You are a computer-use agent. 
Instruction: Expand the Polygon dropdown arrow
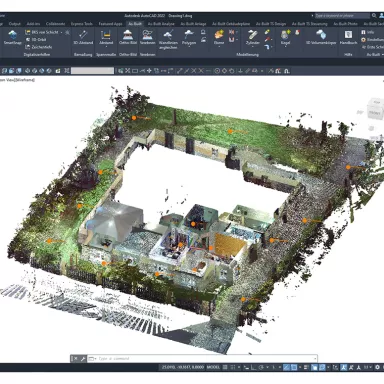[x=189, y=47]
